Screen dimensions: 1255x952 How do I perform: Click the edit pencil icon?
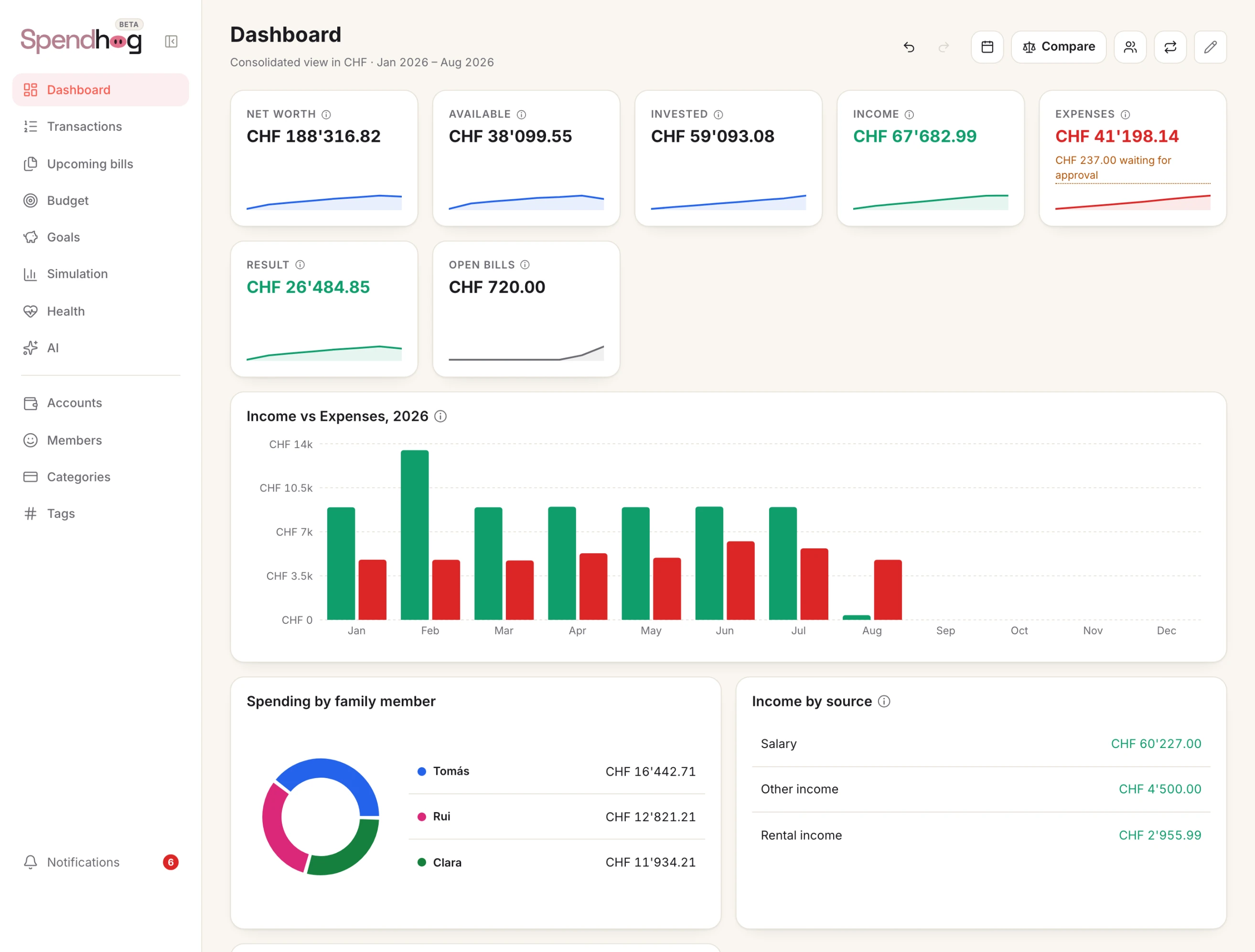coord(1210,47)
